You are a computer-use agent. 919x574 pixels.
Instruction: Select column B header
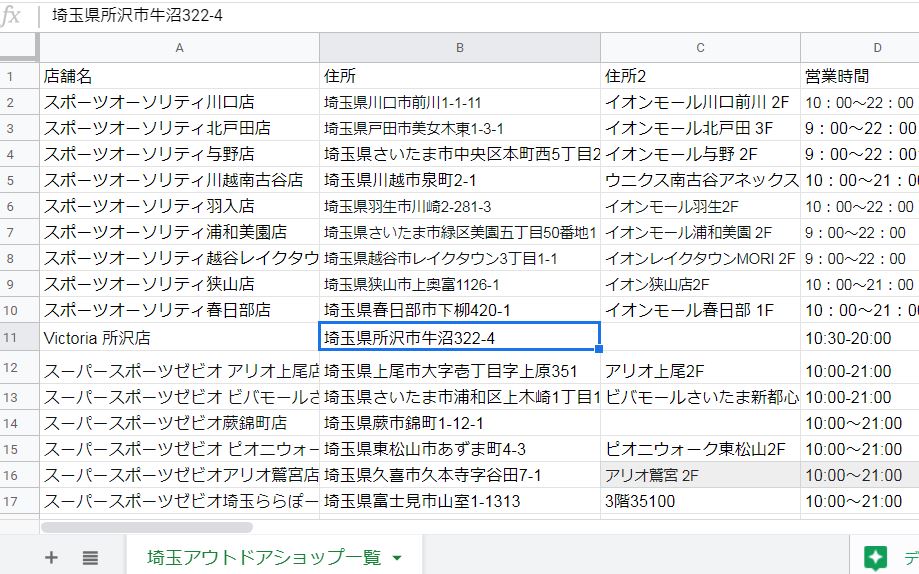[460, 48]
